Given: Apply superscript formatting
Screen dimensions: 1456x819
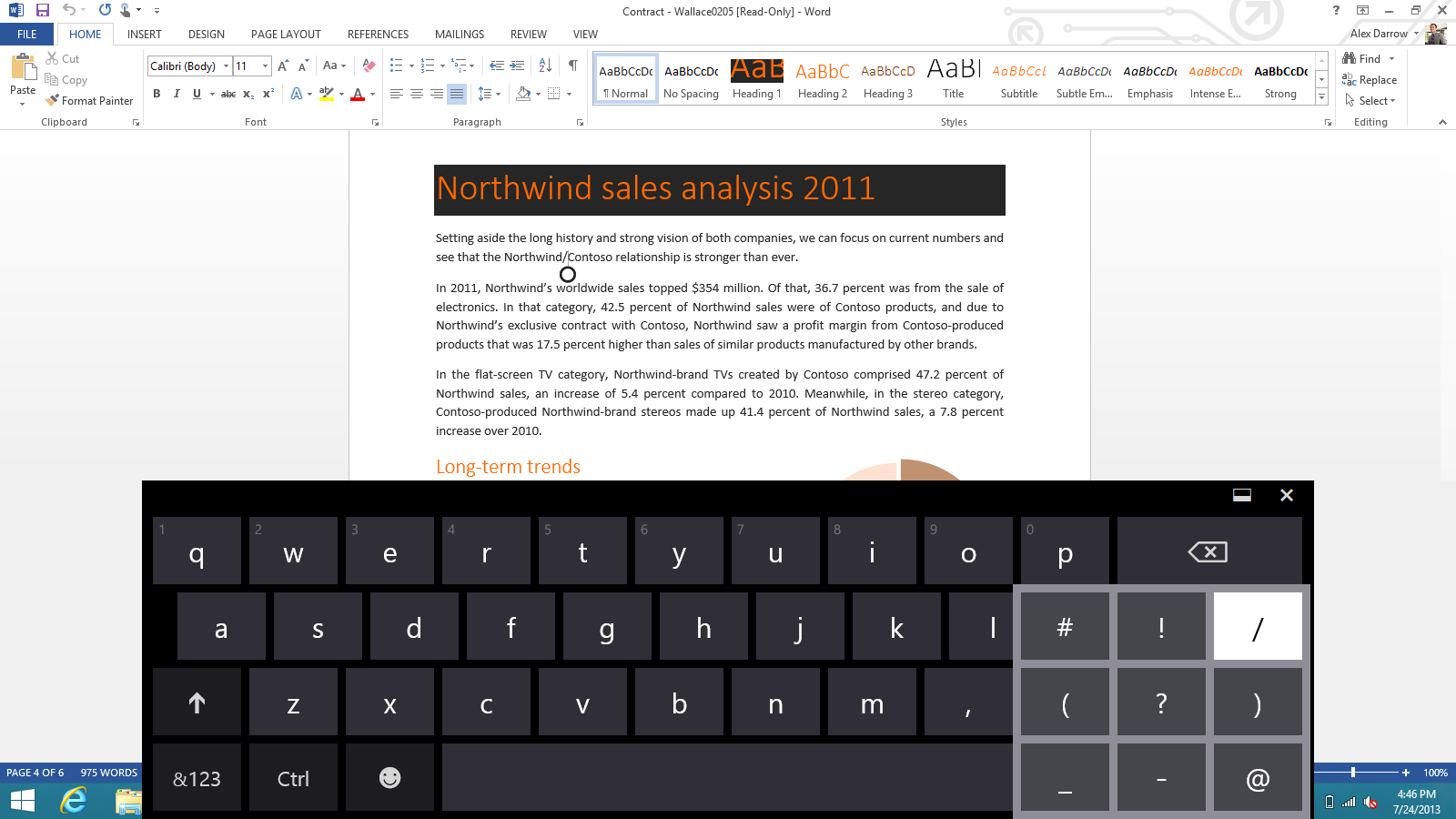Looking at the screenshot, I should click(268, 94).
